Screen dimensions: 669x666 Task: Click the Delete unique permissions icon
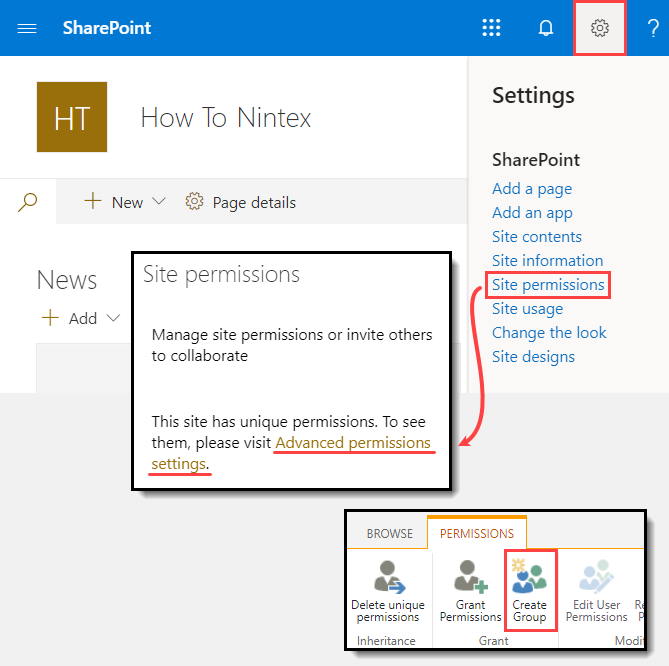(389, 577)
